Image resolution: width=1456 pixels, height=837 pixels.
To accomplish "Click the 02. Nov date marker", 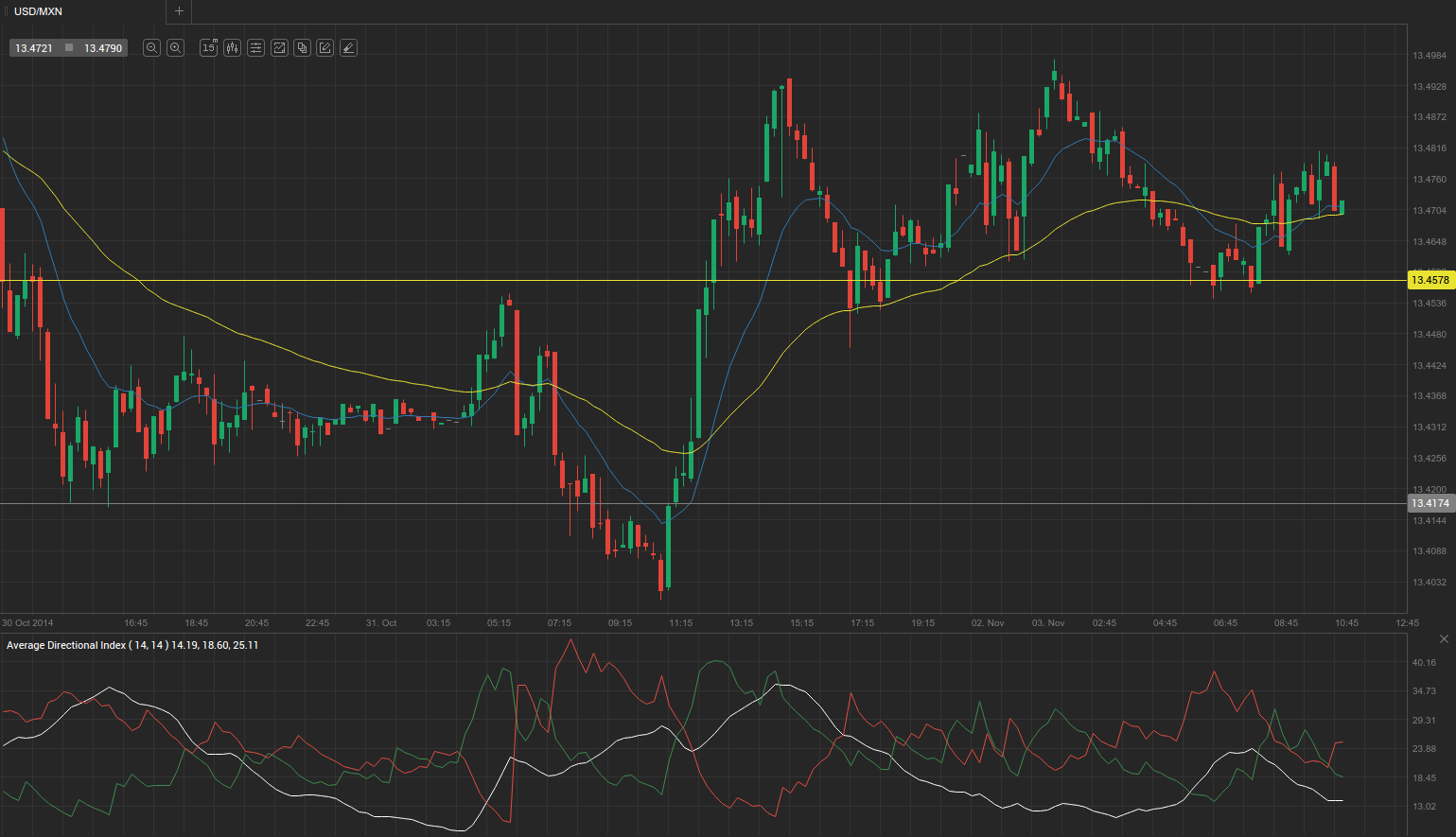I will [987, 623].
